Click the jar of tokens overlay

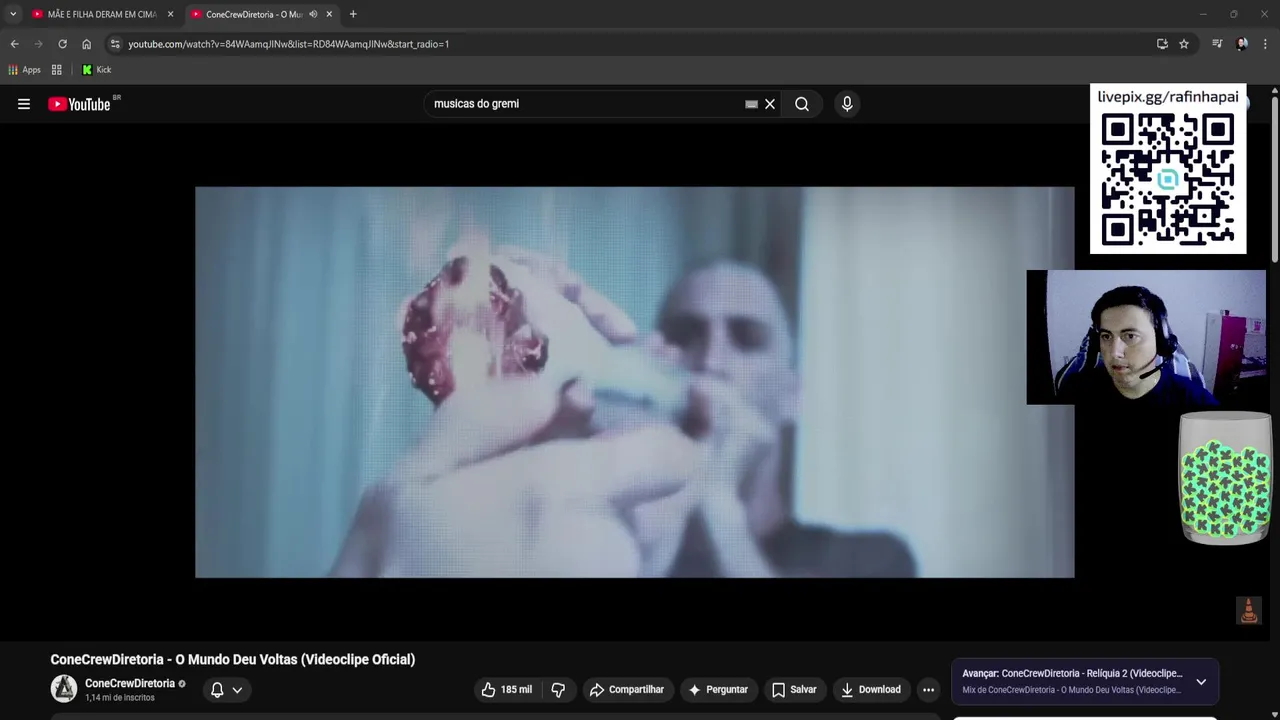(x=1225, y=478)
